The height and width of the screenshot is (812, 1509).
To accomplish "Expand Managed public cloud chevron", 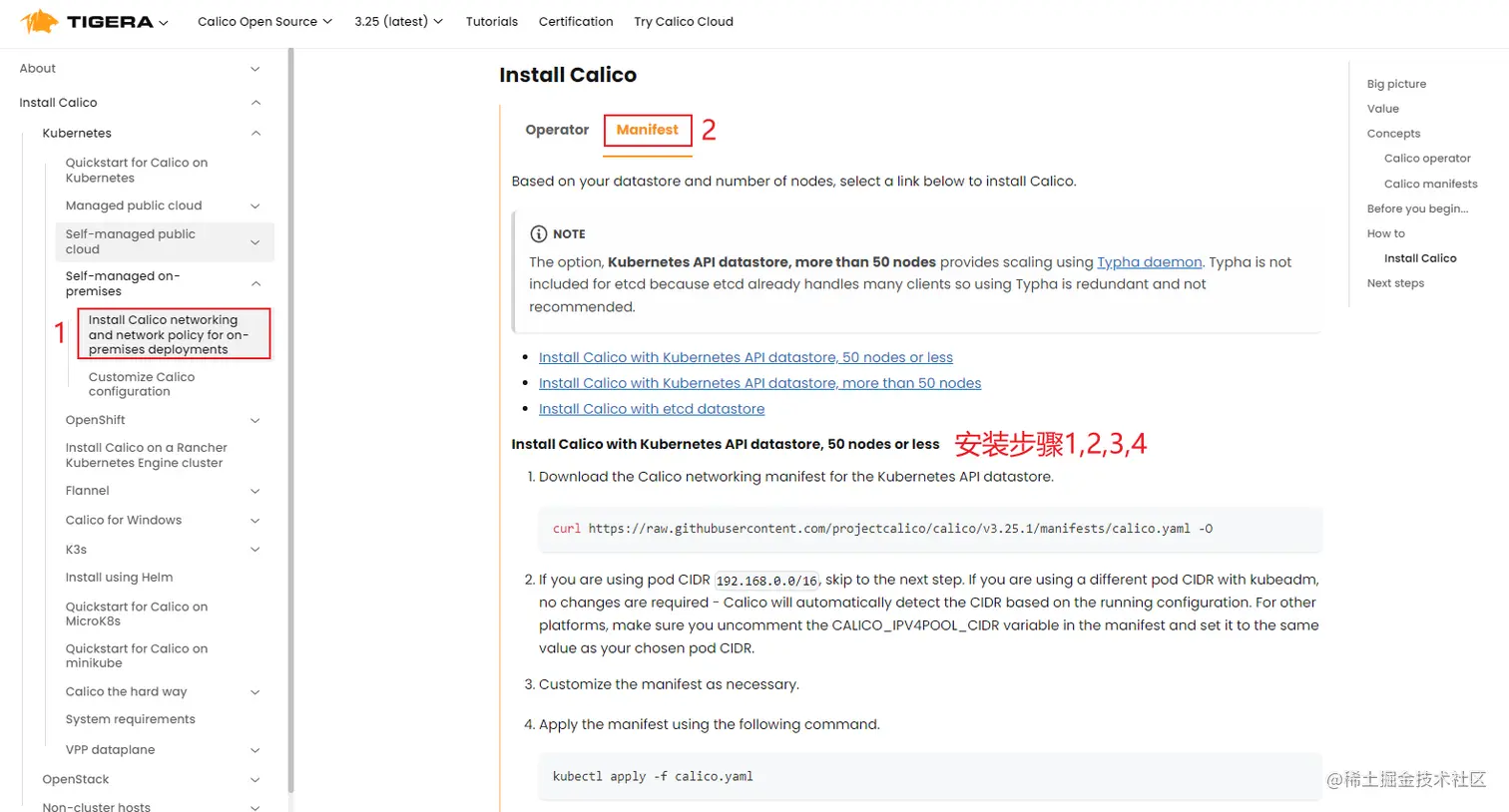I will click(255, 205).
